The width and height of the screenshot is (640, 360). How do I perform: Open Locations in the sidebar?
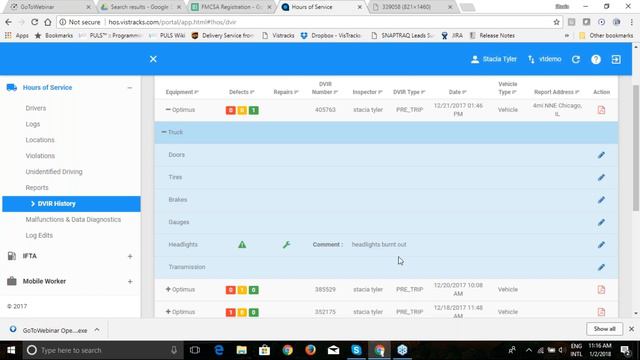coord(40,140)
